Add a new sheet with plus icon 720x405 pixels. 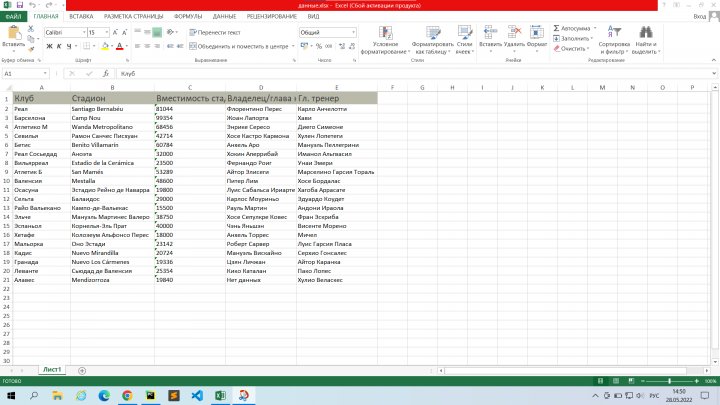[82, 371]
